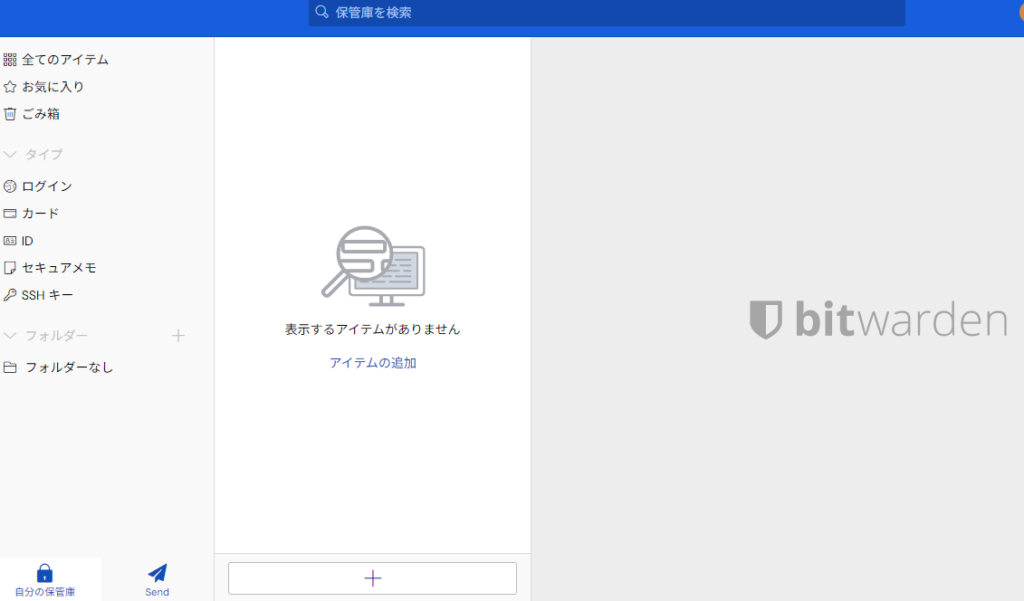Open the 自分の保管庫 tab
Viewport: 1024px width, 601px height.
(x=44, y=580)
